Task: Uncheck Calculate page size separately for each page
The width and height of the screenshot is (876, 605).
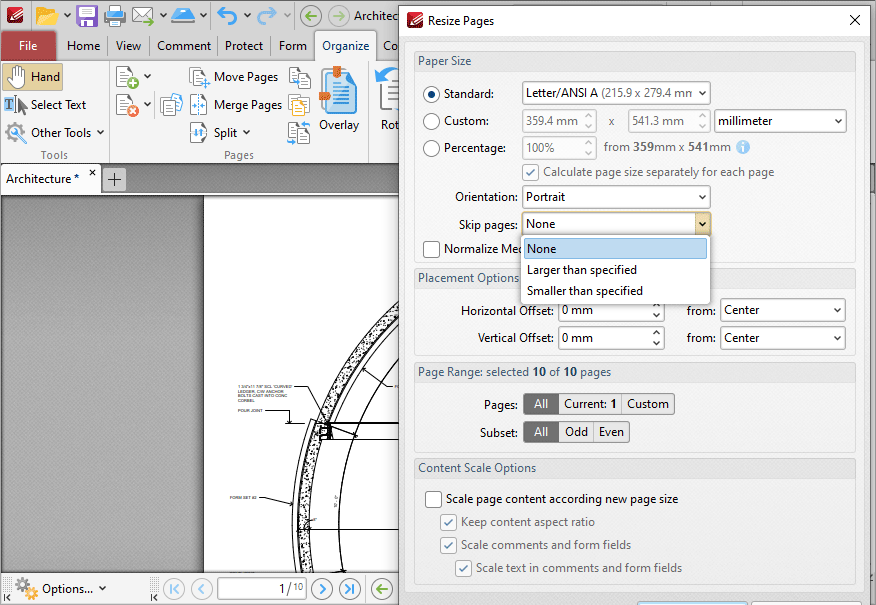Action: coord(530,171)
